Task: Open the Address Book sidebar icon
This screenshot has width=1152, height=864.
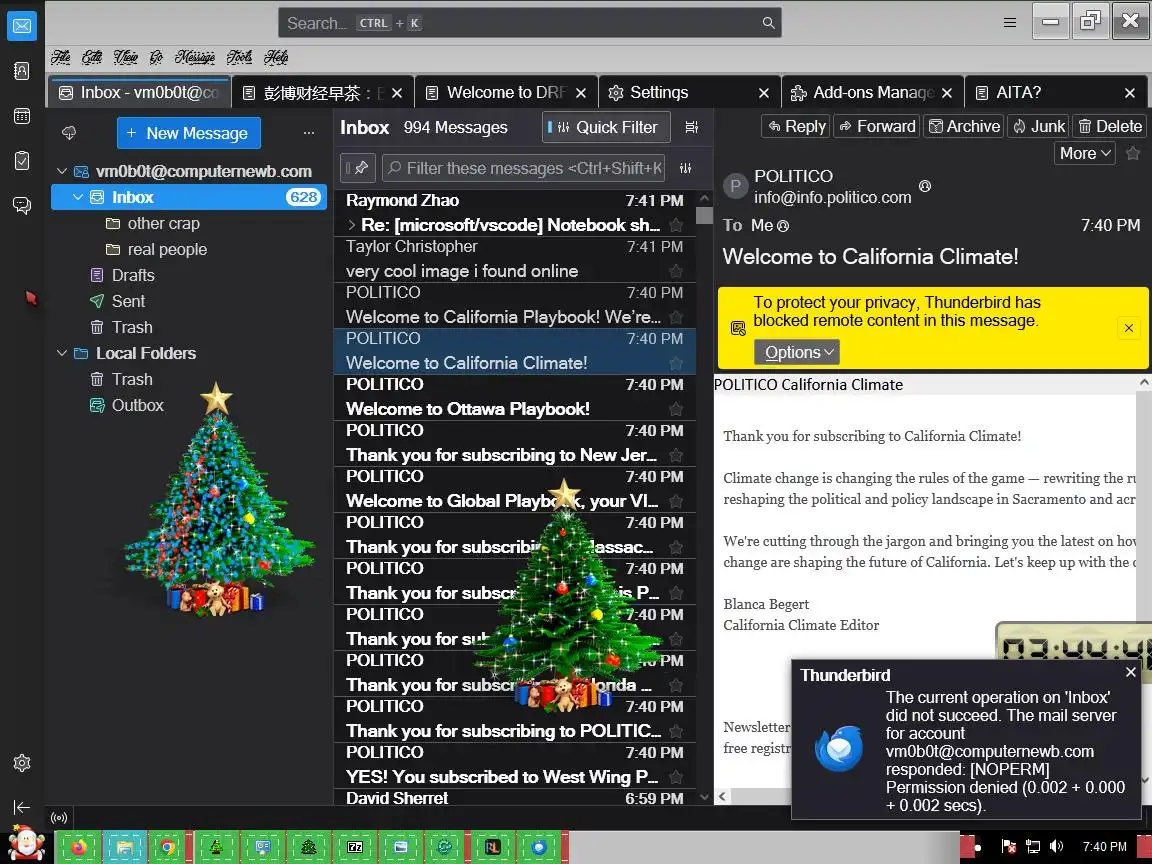Action: 22,71
